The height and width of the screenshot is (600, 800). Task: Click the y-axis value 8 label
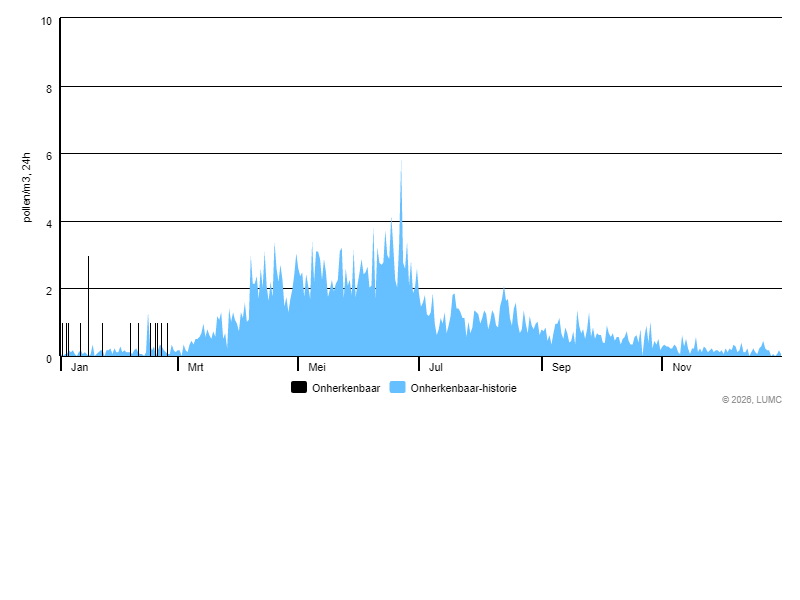48,88
